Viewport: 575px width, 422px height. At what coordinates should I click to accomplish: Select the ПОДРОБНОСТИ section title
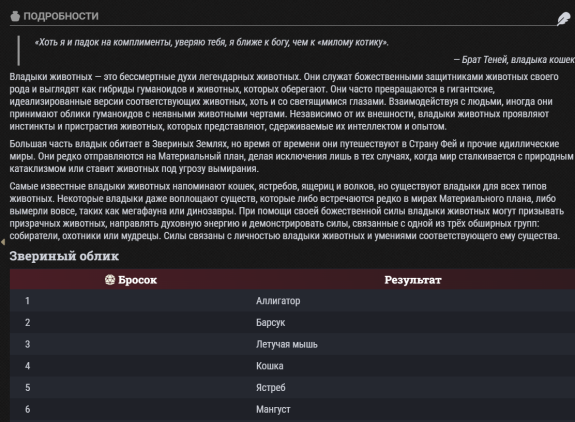pyautogui.click(x=61, y=16)
